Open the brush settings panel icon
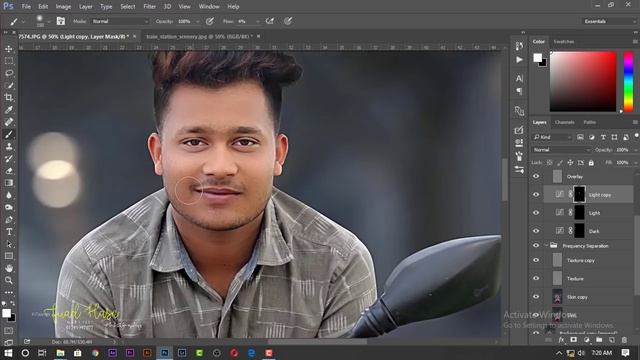Screen dimensions: 640x360 coord(60,21)
